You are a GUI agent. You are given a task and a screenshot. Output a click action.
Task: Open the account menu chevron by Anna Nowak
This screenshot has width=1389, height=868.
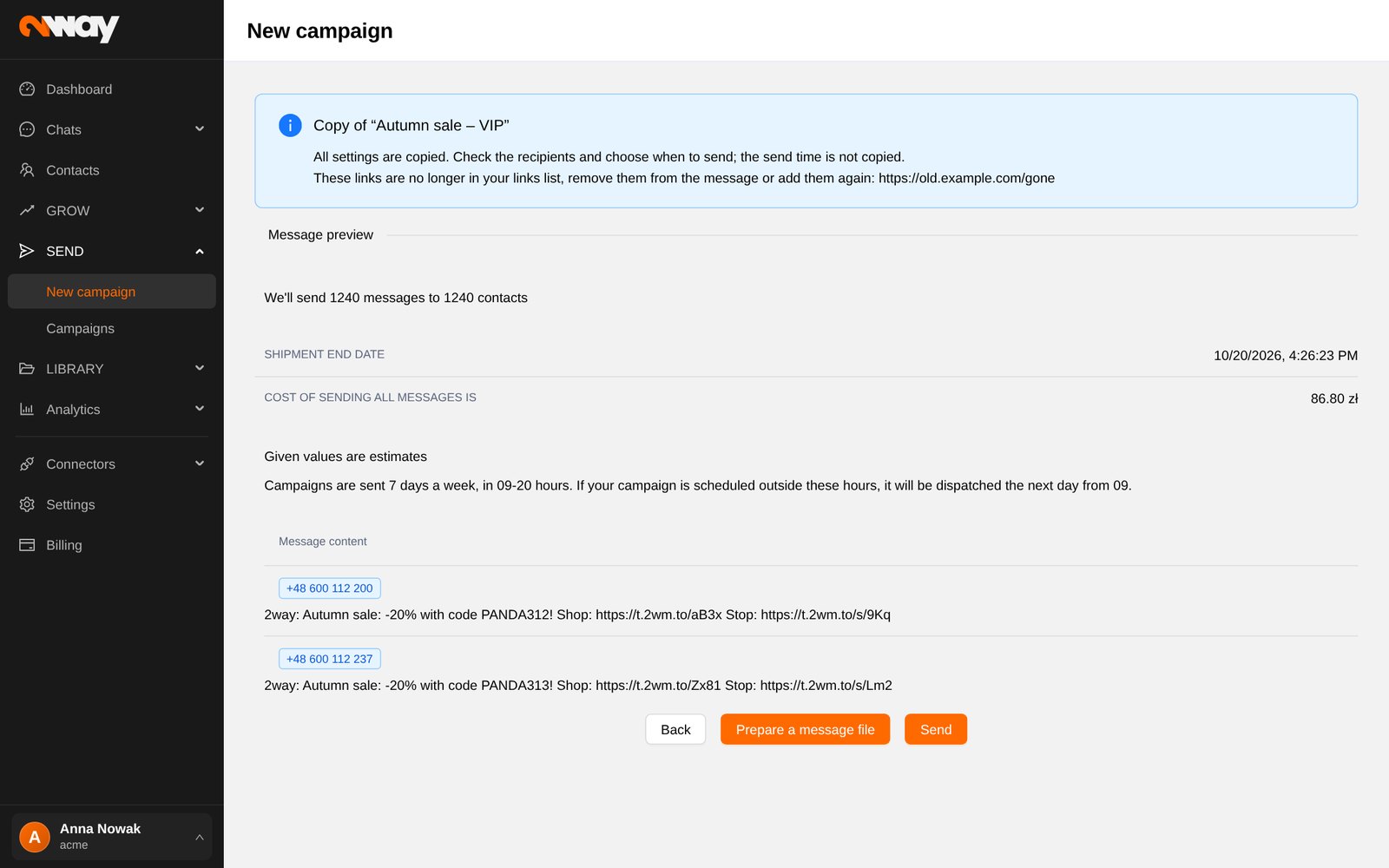[x=200, y=837]
